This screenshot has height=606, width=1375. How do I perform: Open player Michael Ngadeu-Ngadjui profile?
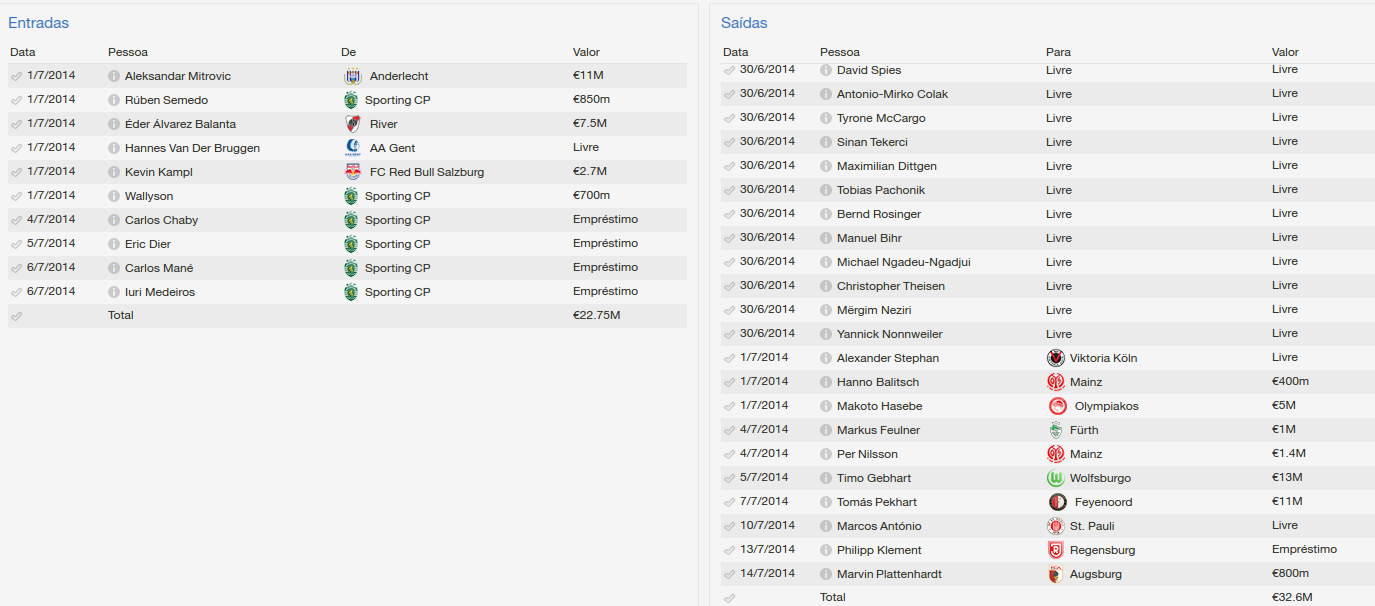[904, 262]
